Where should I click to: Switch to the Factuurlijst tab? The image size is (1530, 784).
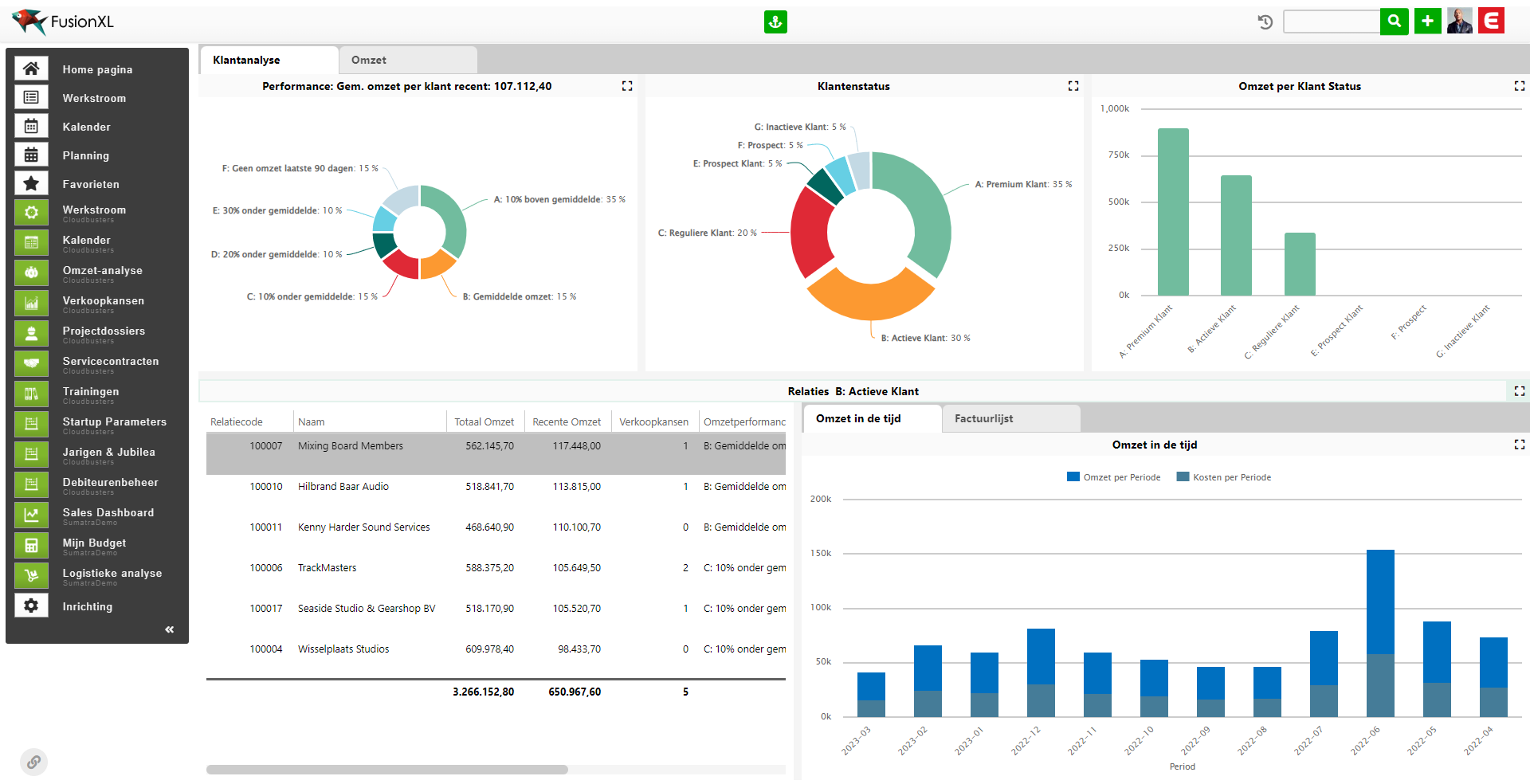[x=983, y=419]
